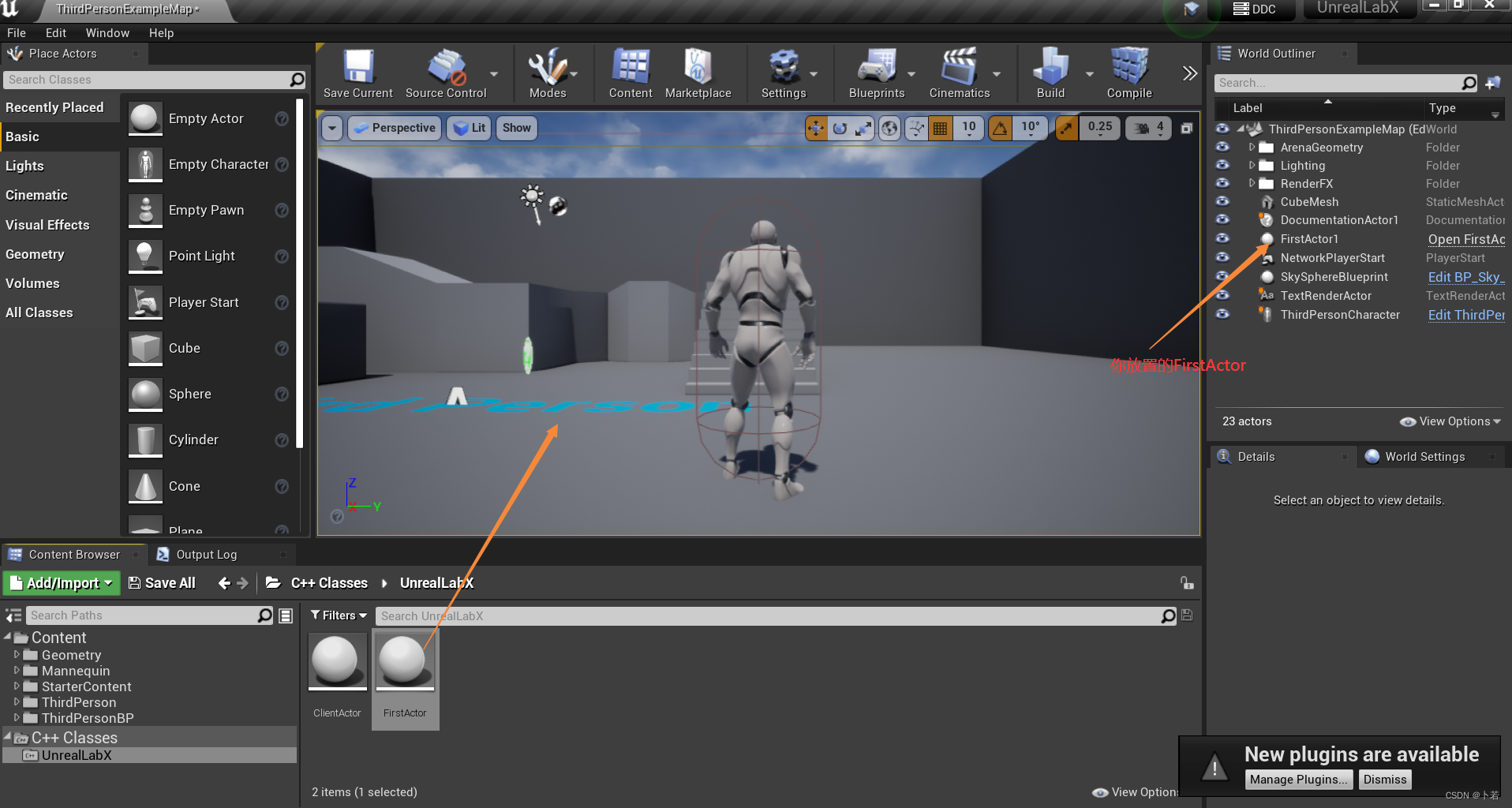The height and width of the screenshot is (808, 1512).
Task: Open the File menu
Action: click(17, 33)
